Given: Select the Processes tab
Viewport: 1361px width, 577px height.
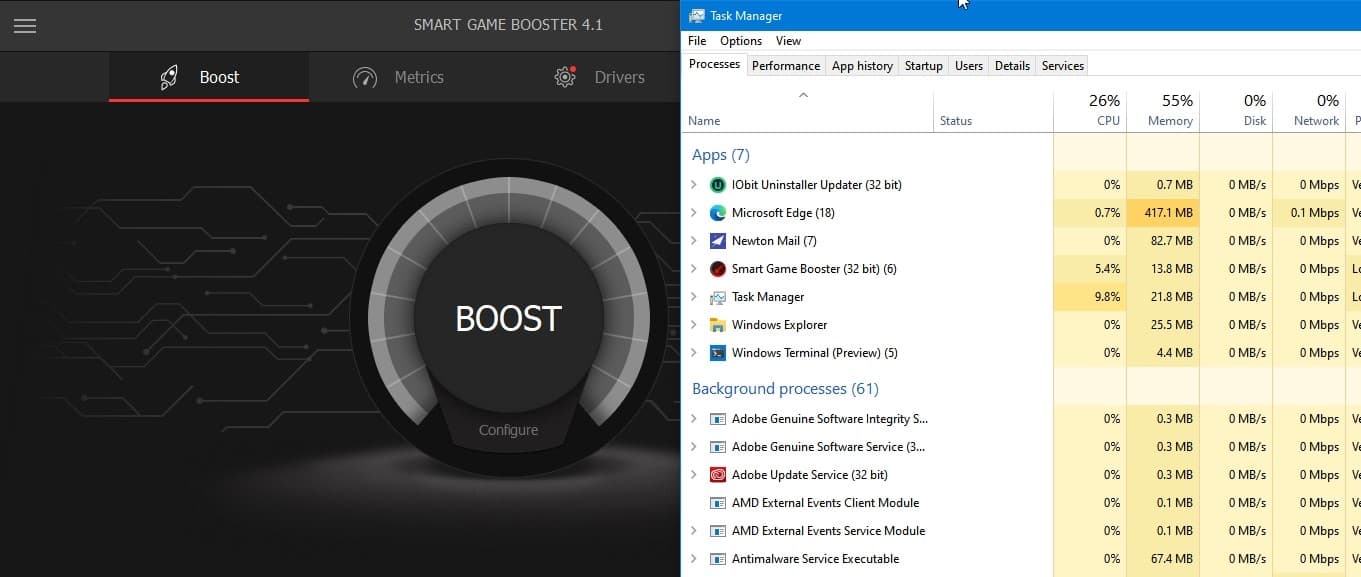Looking at the screenshot, I should pyautogui.click(x=714, y=64).
